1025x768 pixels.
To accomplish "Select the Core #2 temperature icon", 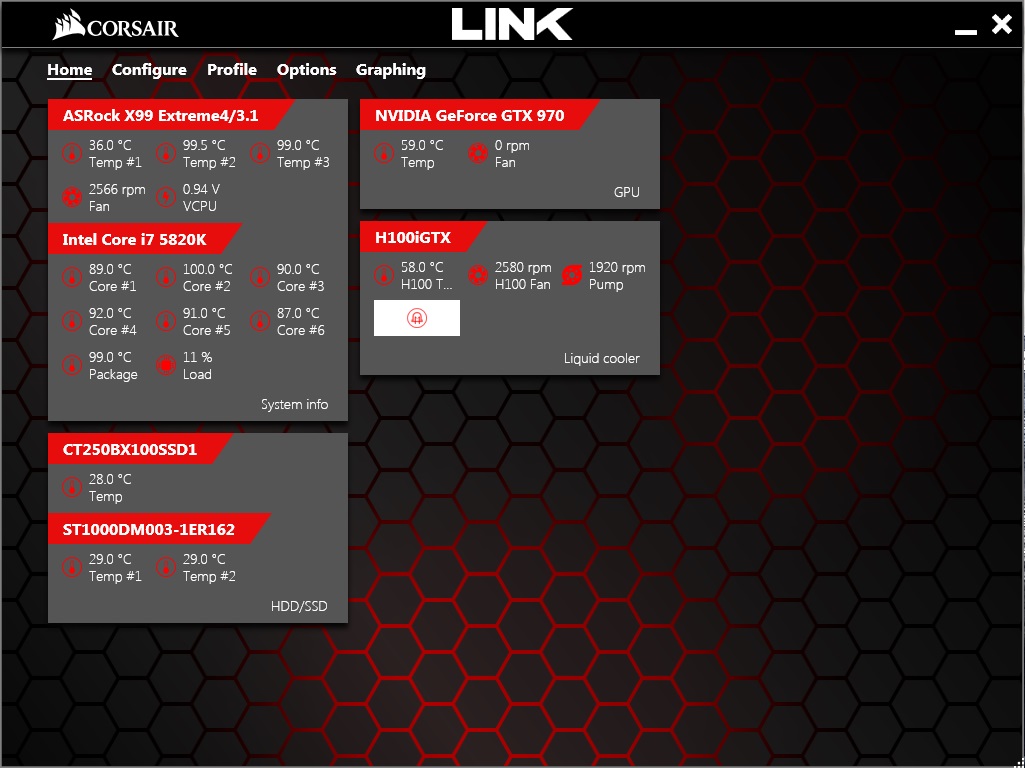I will (x=166, y=277).
